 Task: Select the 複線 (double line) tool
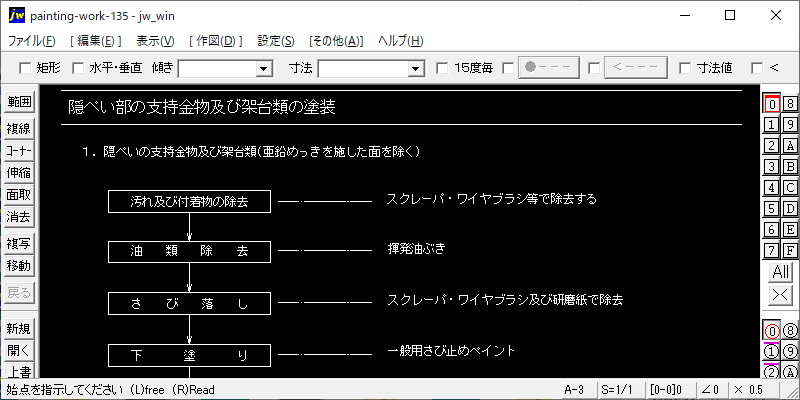point(19,129)
